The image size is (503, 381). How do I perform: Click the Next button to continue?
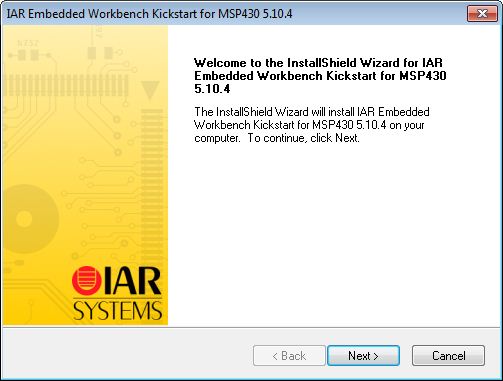[x=363, y=356]
